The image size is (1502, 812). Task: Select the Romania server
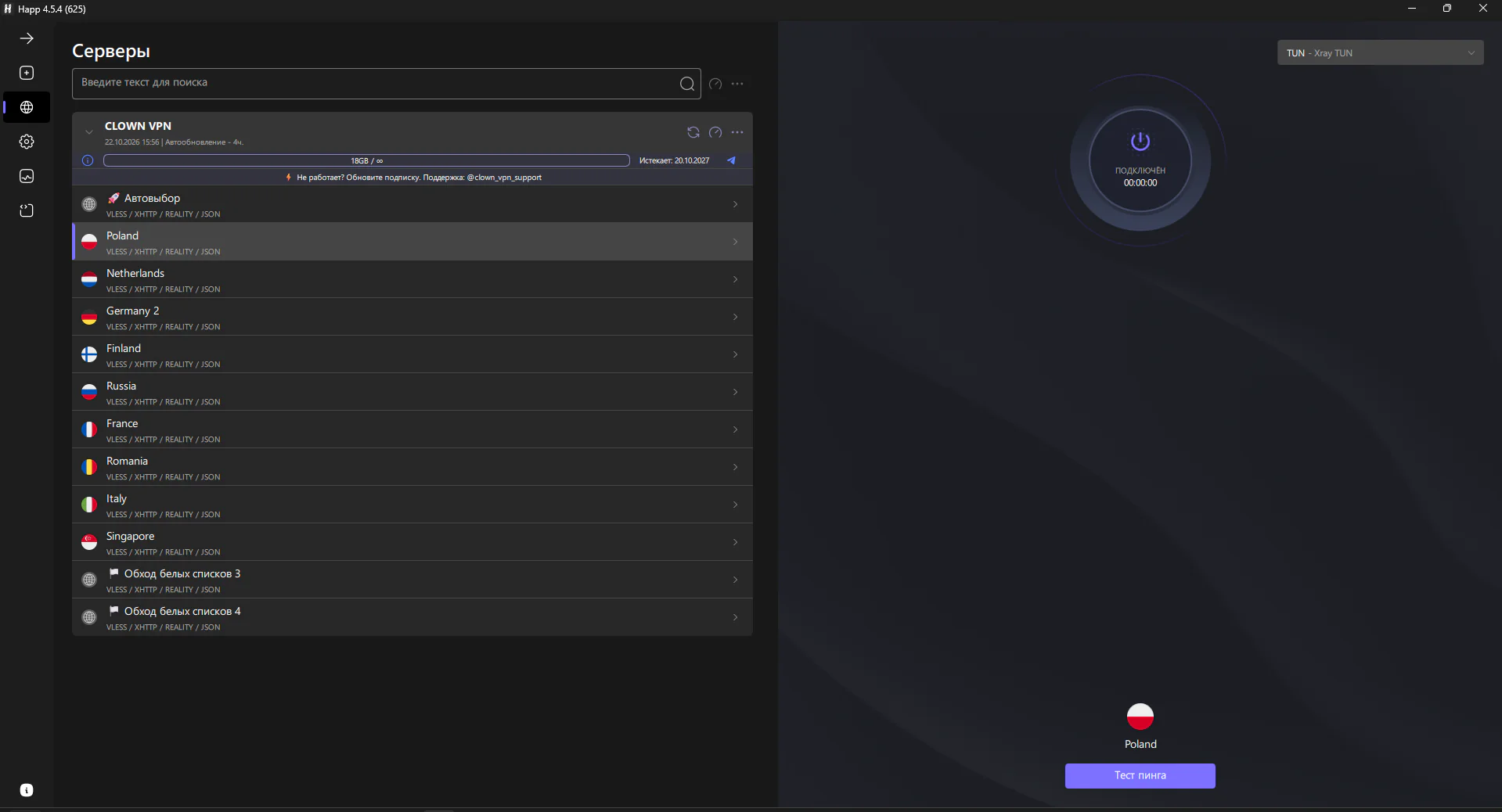point(412,467)
